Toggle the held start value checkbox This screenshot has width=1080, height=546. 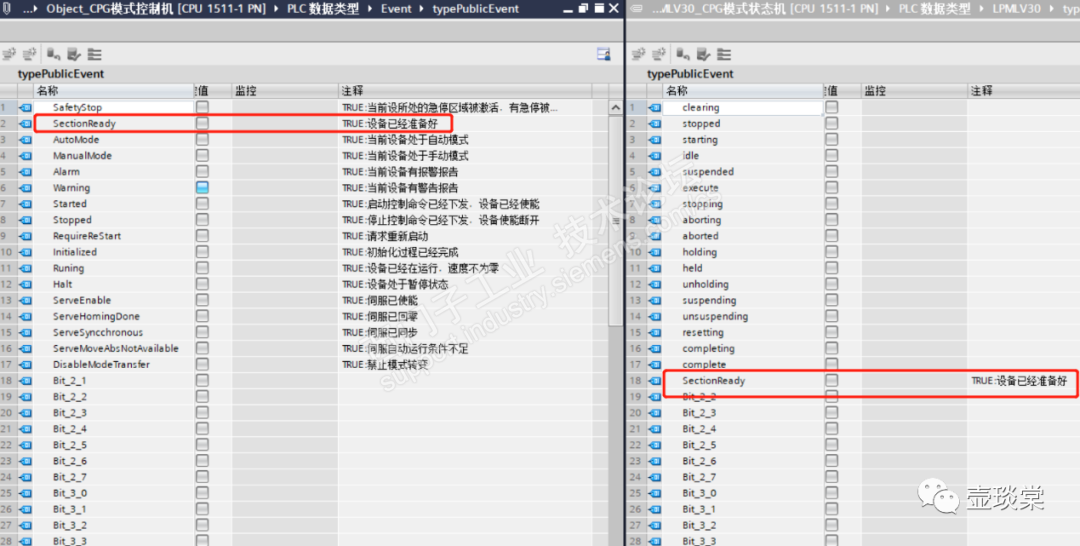point(832,268)
